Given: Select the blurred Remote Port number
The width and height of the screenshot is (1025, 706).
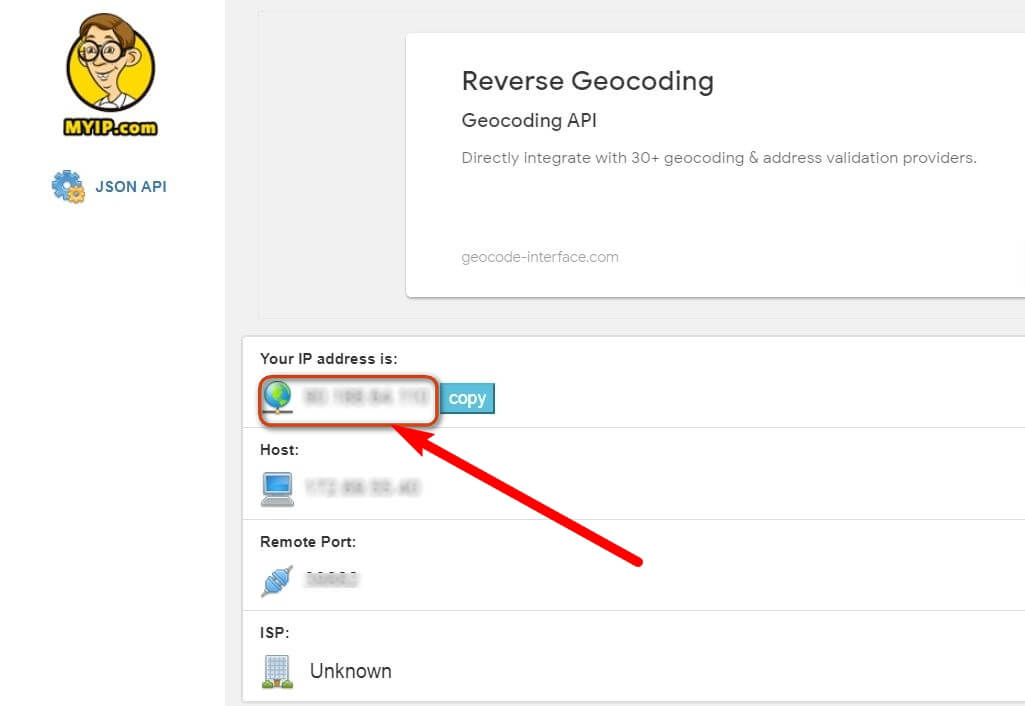Looking at the screenshot, I should tap(331, 579).
